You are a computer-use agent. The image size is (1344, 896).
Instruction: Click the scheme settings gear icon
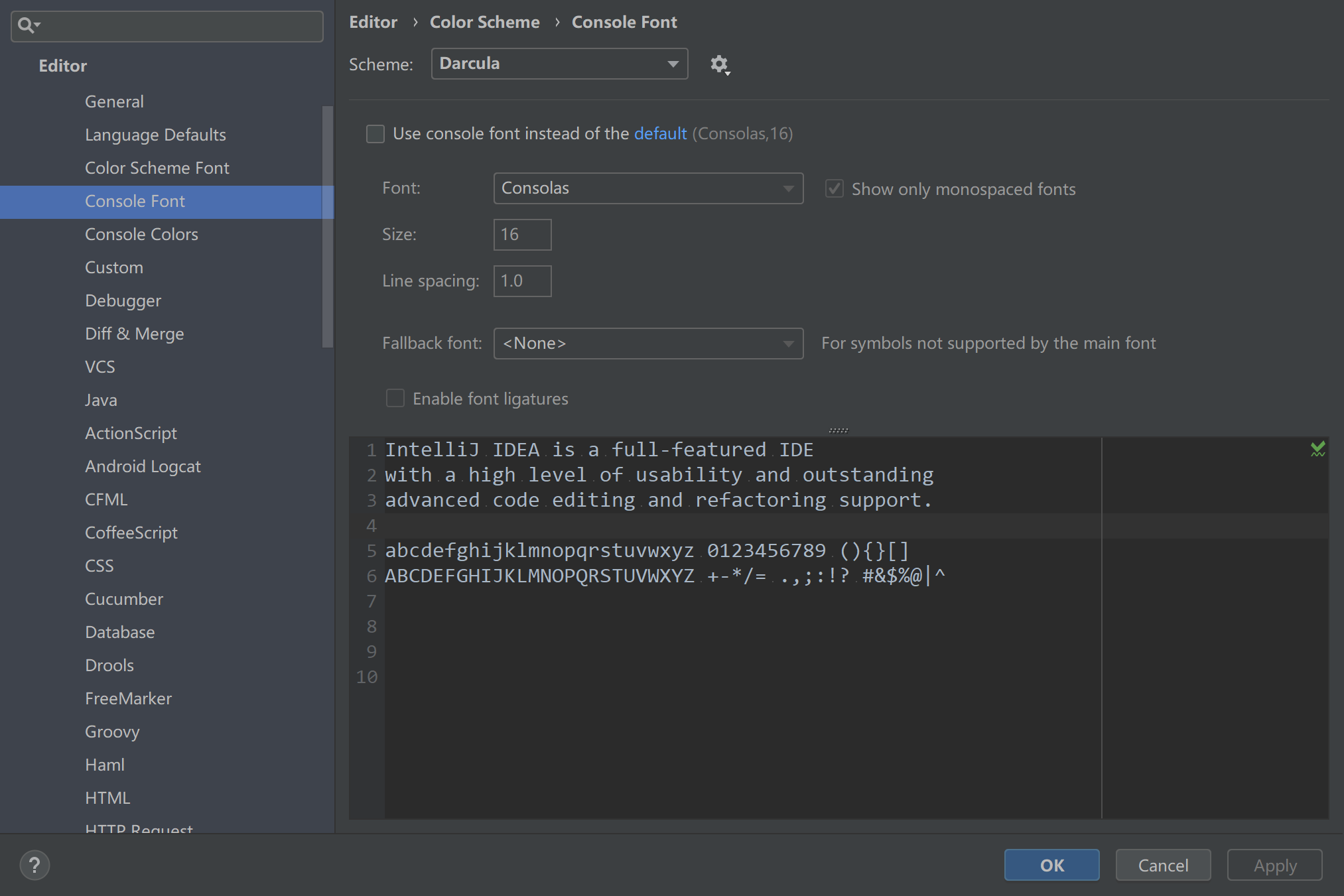coord(720,64)
